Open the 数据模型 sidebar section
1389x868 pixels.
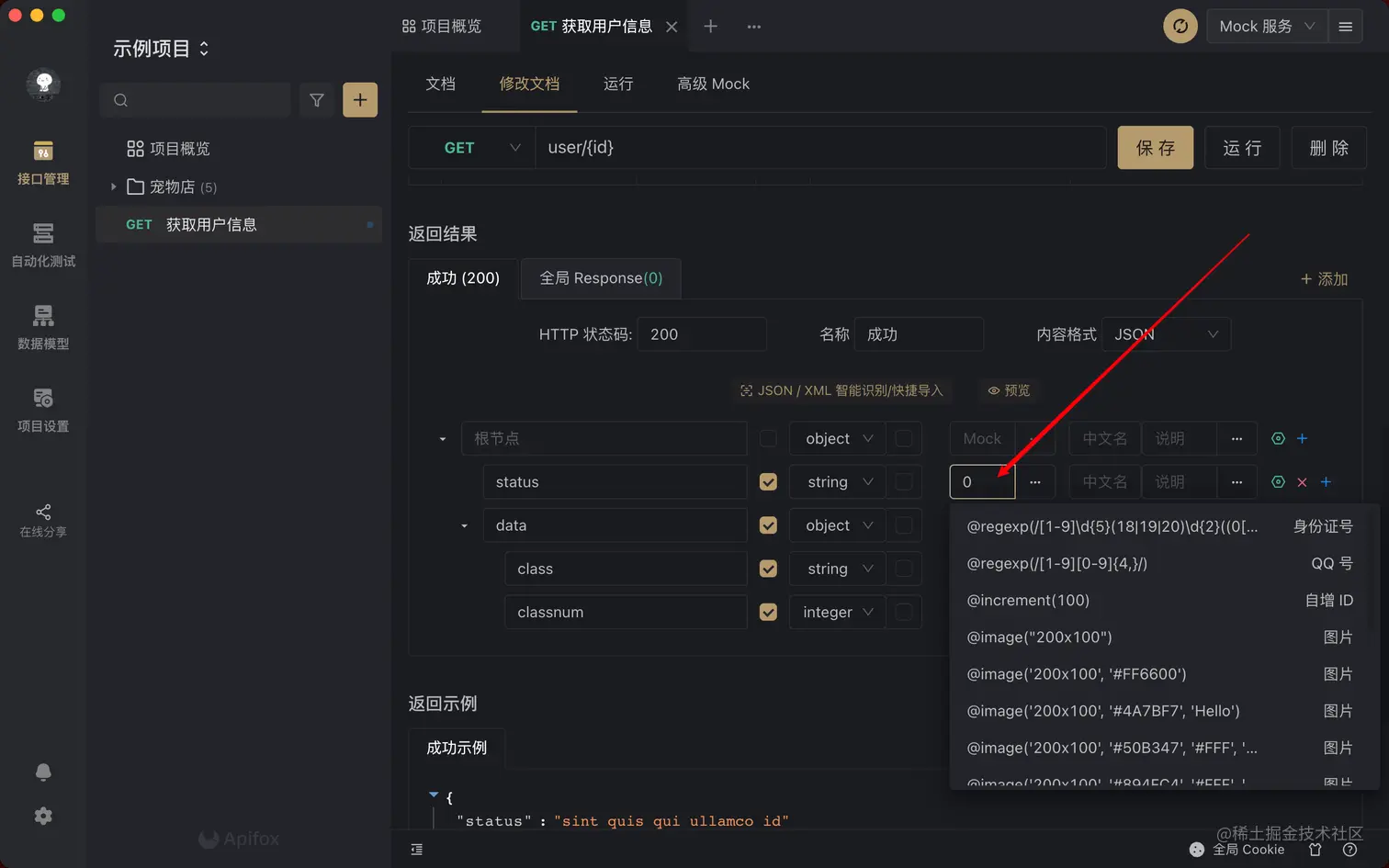pos(43,328)
